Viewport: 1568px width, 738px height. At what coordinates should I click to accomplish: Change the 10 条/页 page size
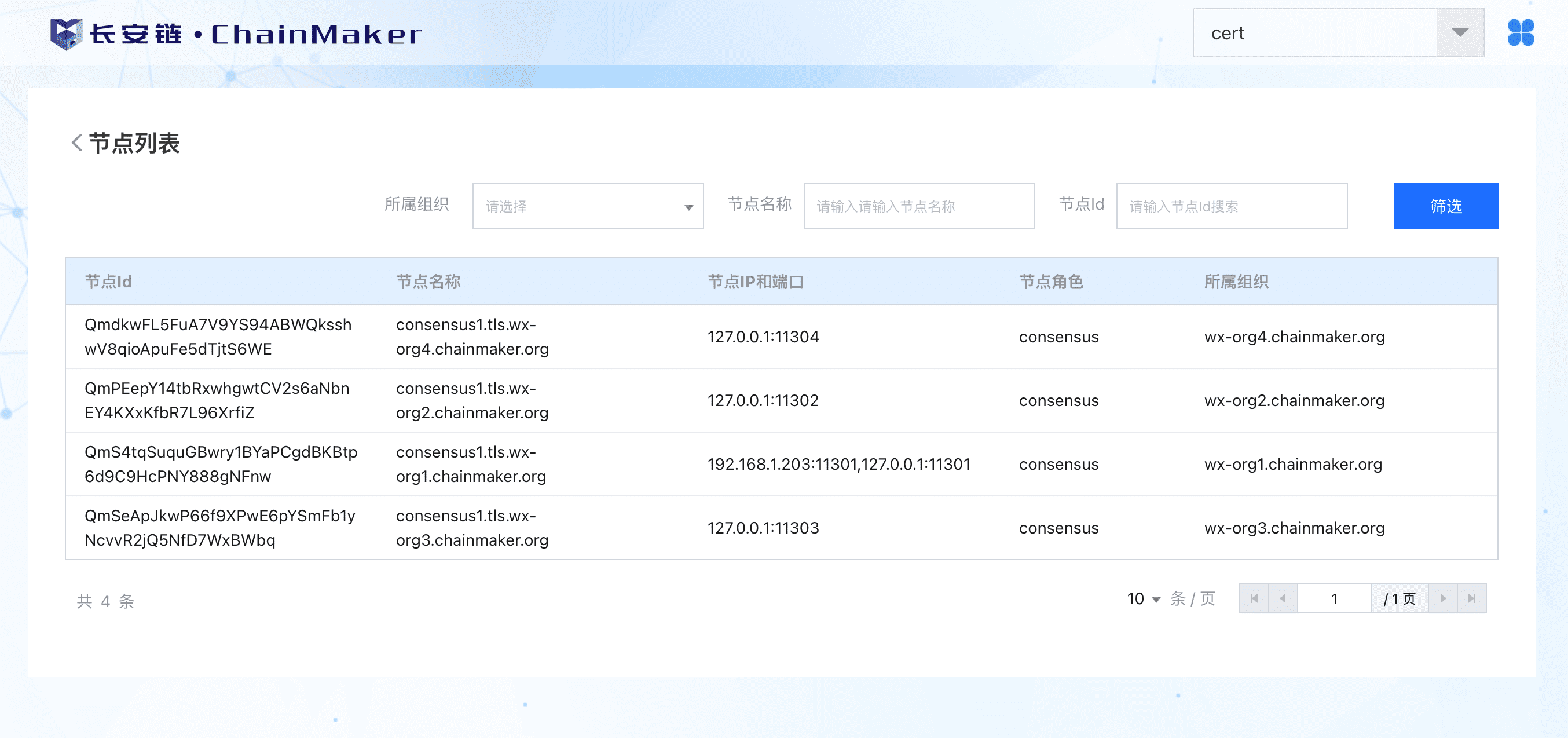pyautogui.click(x=1143, y=599)
